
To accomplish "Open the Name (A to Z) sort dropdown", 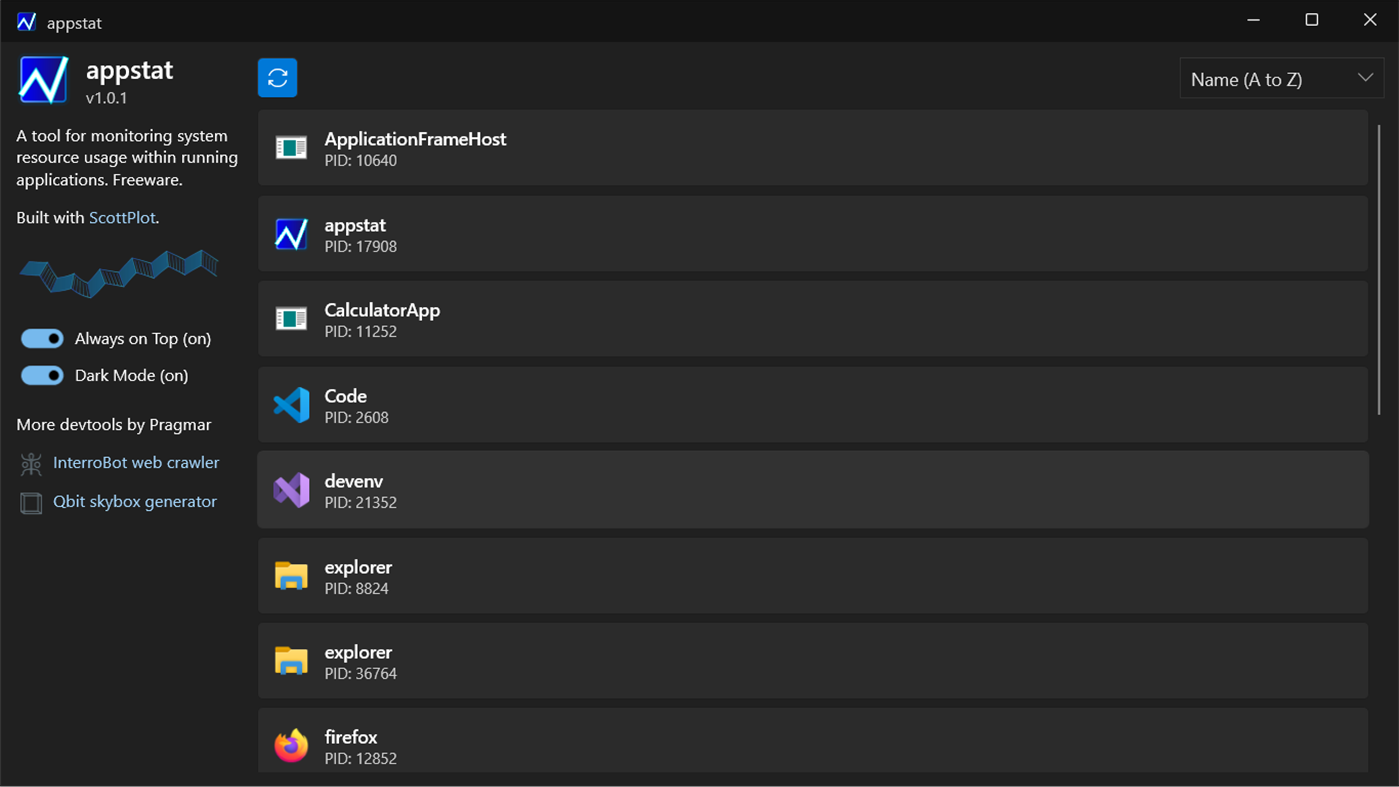I will [1281, 79].
